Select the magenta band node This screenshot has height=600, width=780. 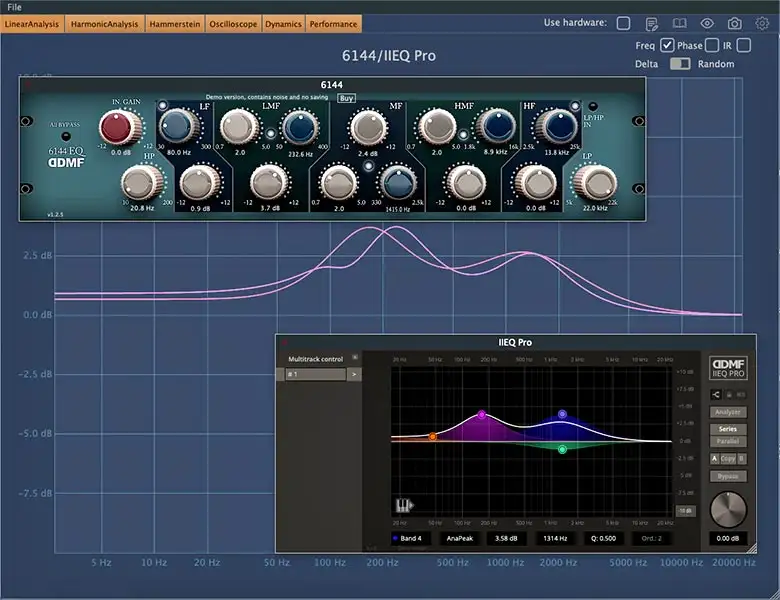(482, 414)
